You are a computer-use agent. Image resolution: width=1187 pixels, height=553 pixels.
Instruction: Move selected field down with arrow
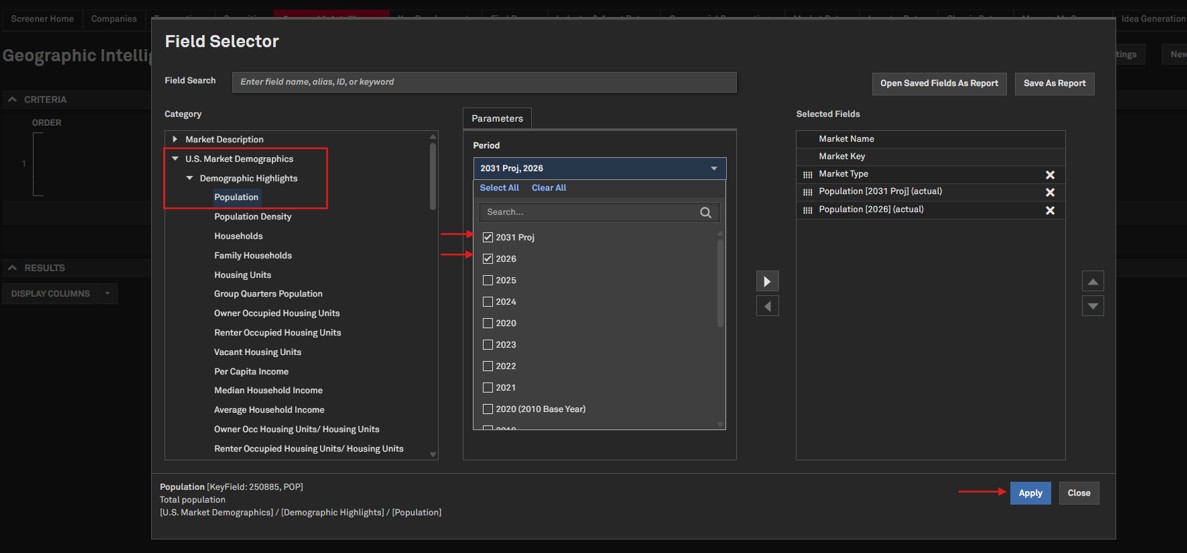tap(1093, 306)
